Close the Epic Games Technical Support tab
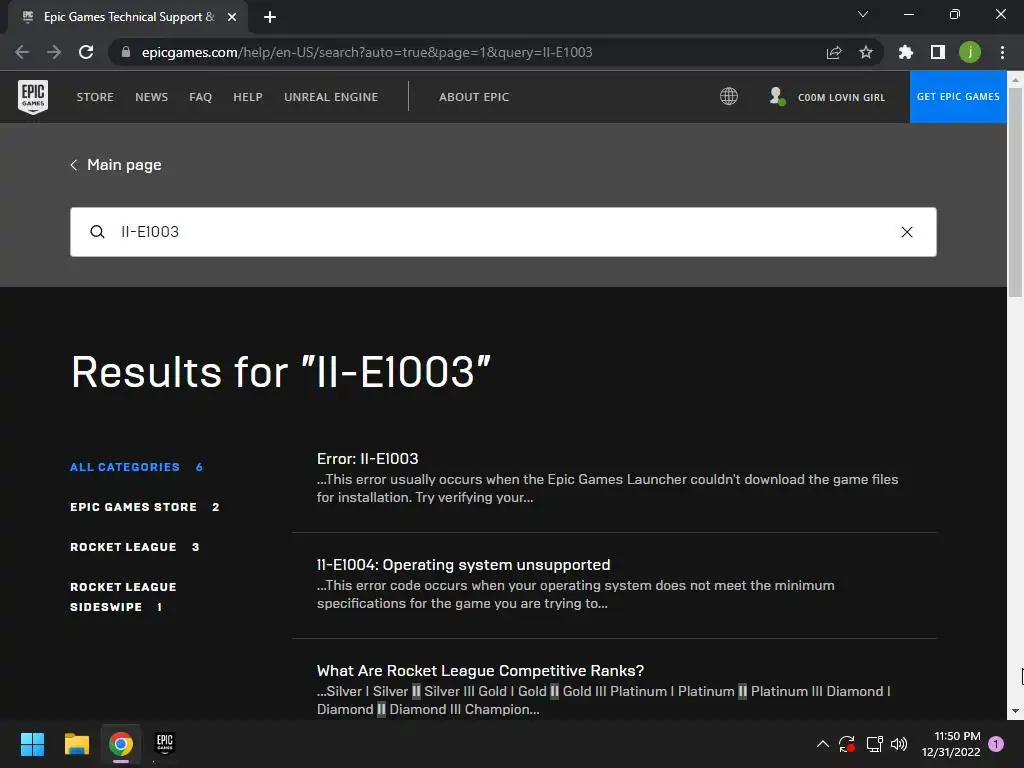 232,17
